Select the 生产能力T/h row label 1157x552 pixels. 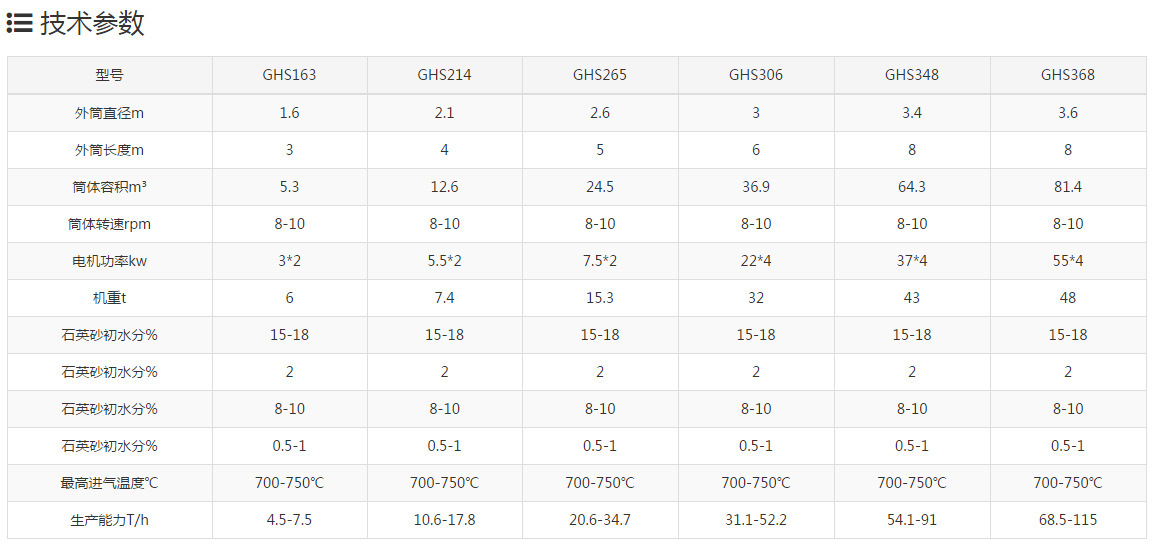(x=109, y=520)
